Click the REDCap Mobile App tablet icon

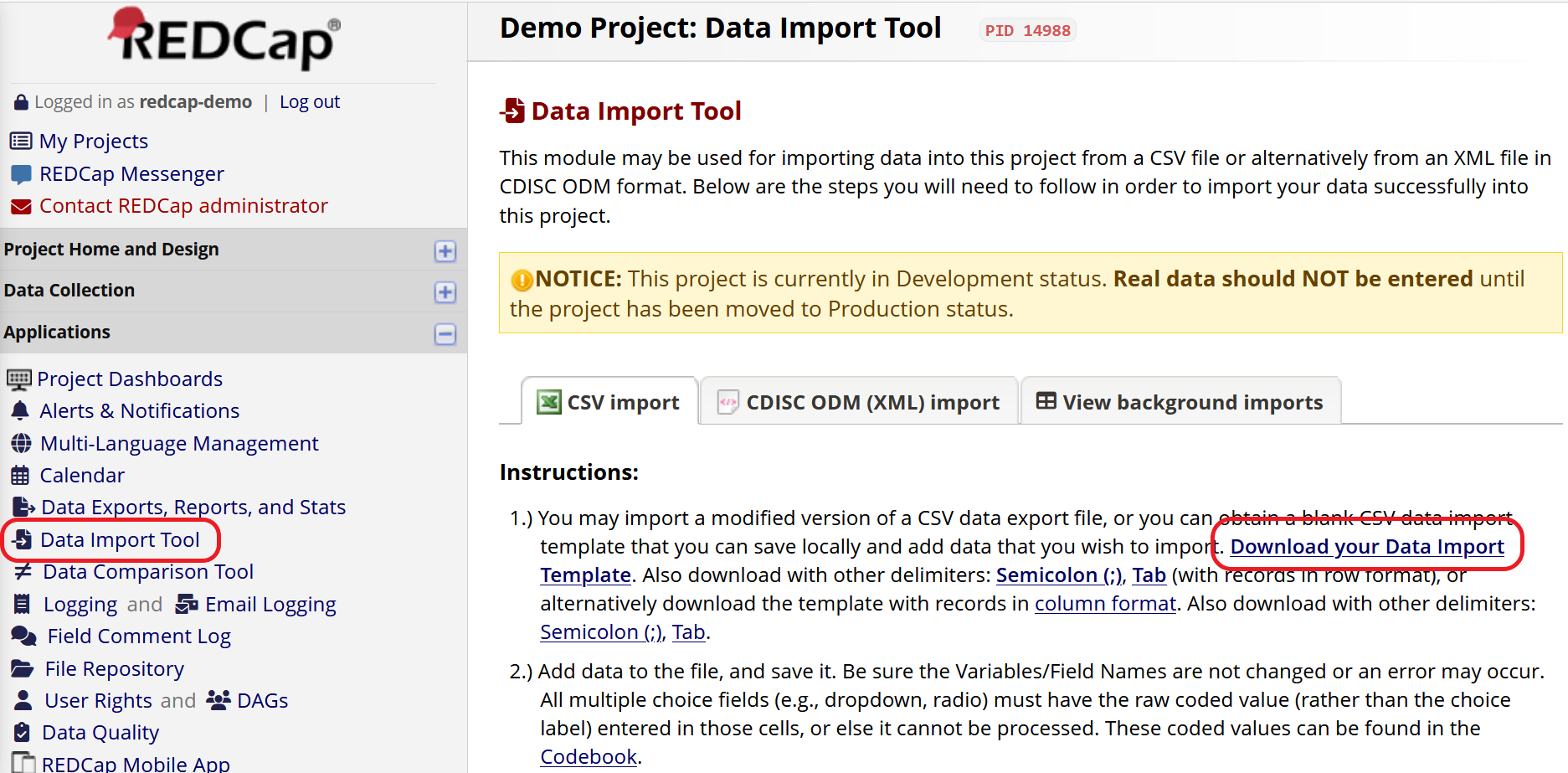click(x=23, y=762)
